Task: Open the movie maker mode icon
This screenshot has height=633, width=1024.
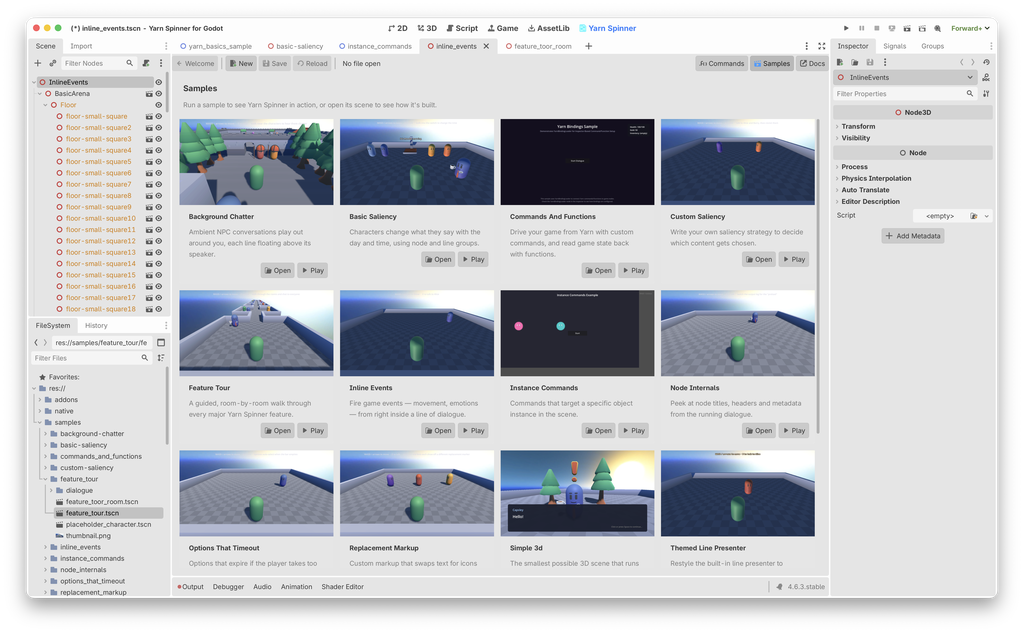Action: pyautogui.click(x=938, y=28)
